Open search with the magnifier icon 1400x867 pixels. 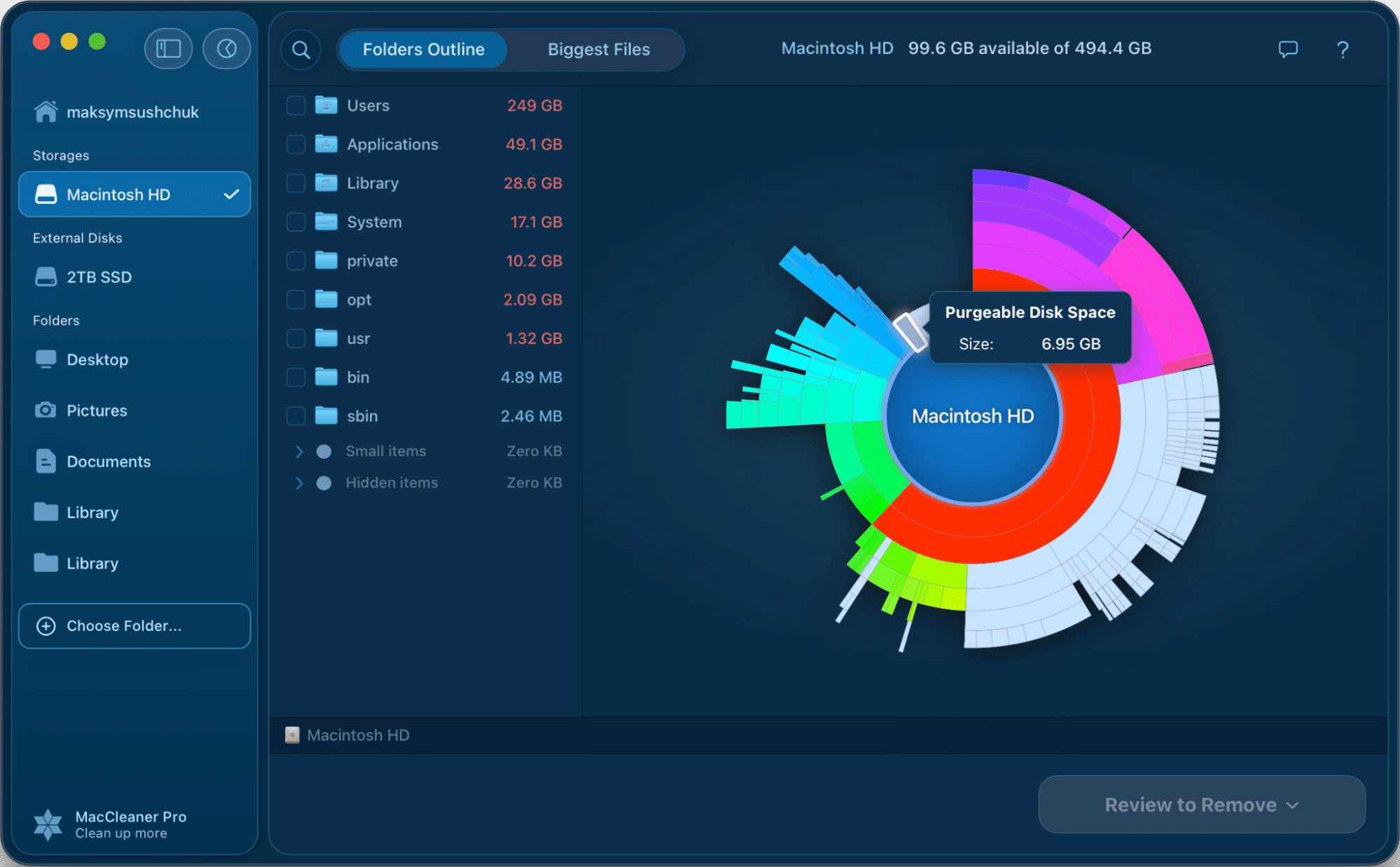(301, 50)
